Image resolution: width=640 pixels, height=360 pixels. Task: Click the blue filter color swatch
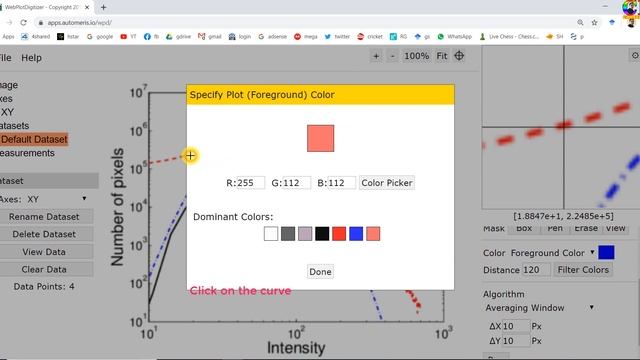click(x=606, y=253)
